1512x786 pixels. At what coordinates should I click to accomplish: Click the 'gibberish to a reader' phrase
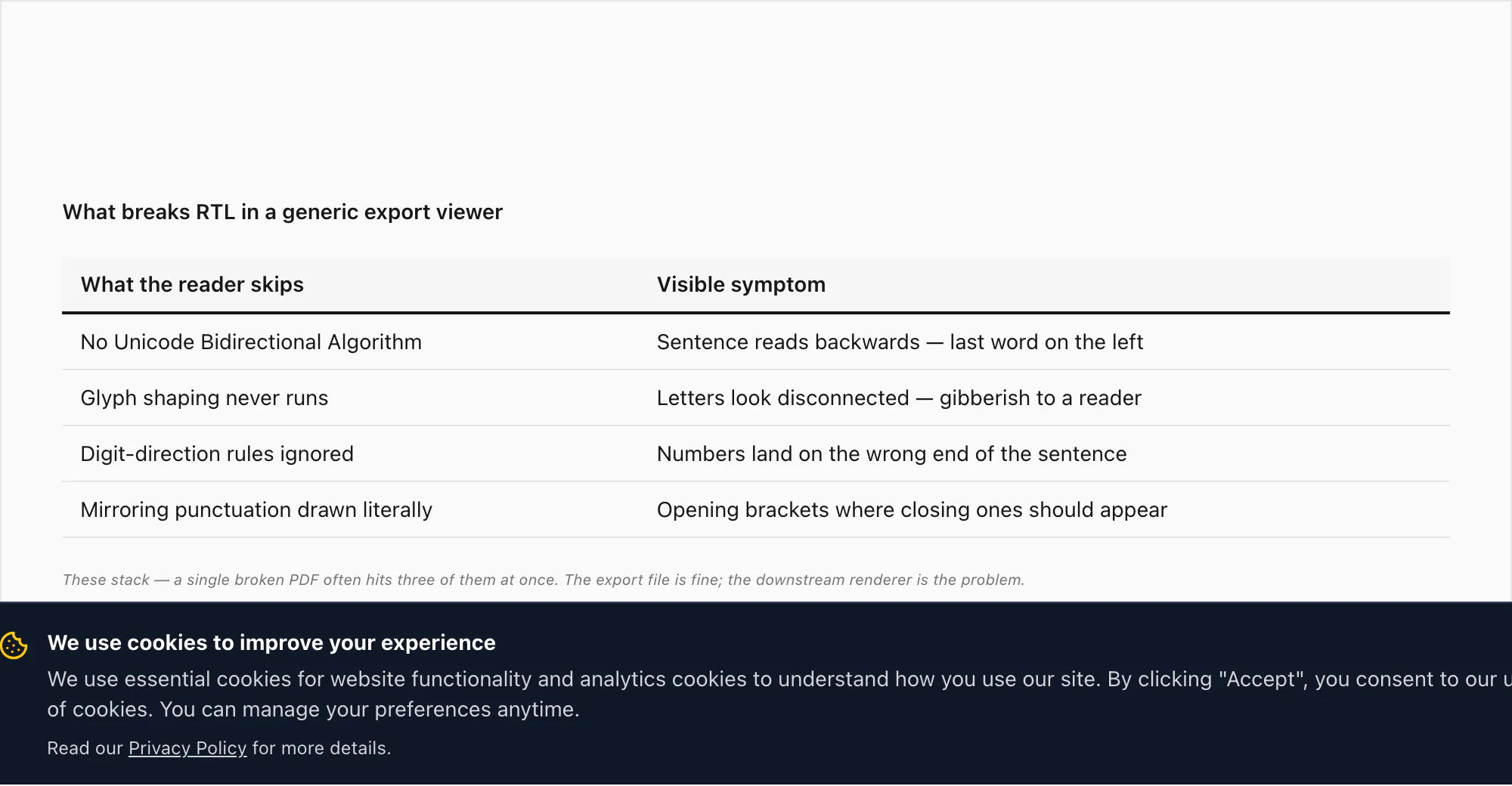(x=1040, y=398)
